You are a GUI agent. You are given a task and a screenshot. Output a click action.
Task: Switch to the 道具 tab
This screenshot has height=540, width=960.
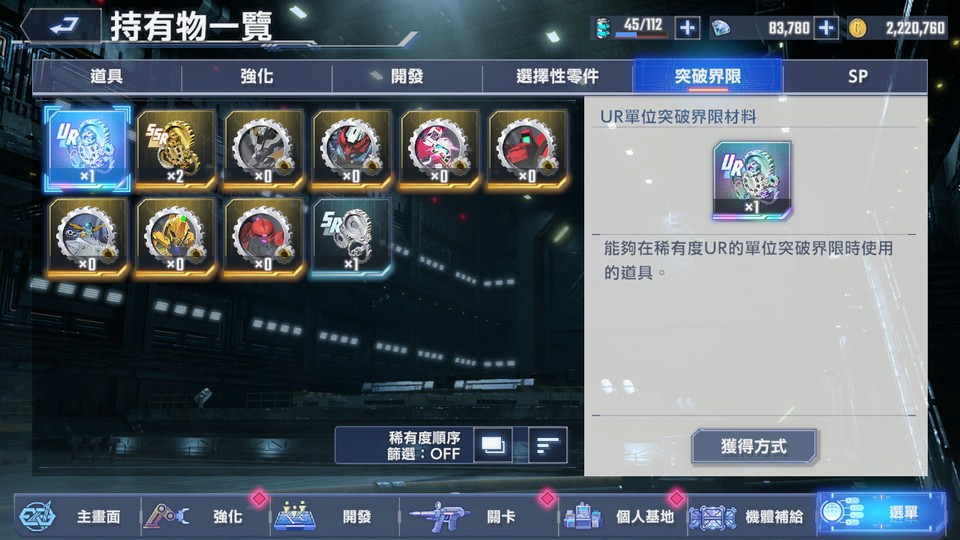[107, 77]
